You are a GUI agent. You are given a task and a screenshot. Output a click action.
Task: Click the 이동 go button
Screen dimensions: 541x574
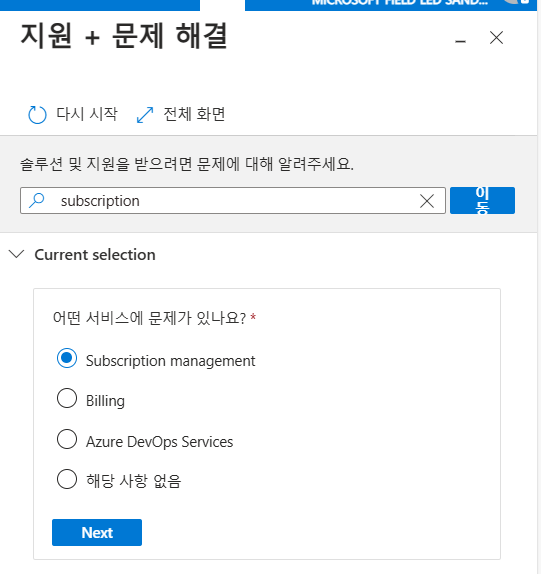tap(482, 201)
